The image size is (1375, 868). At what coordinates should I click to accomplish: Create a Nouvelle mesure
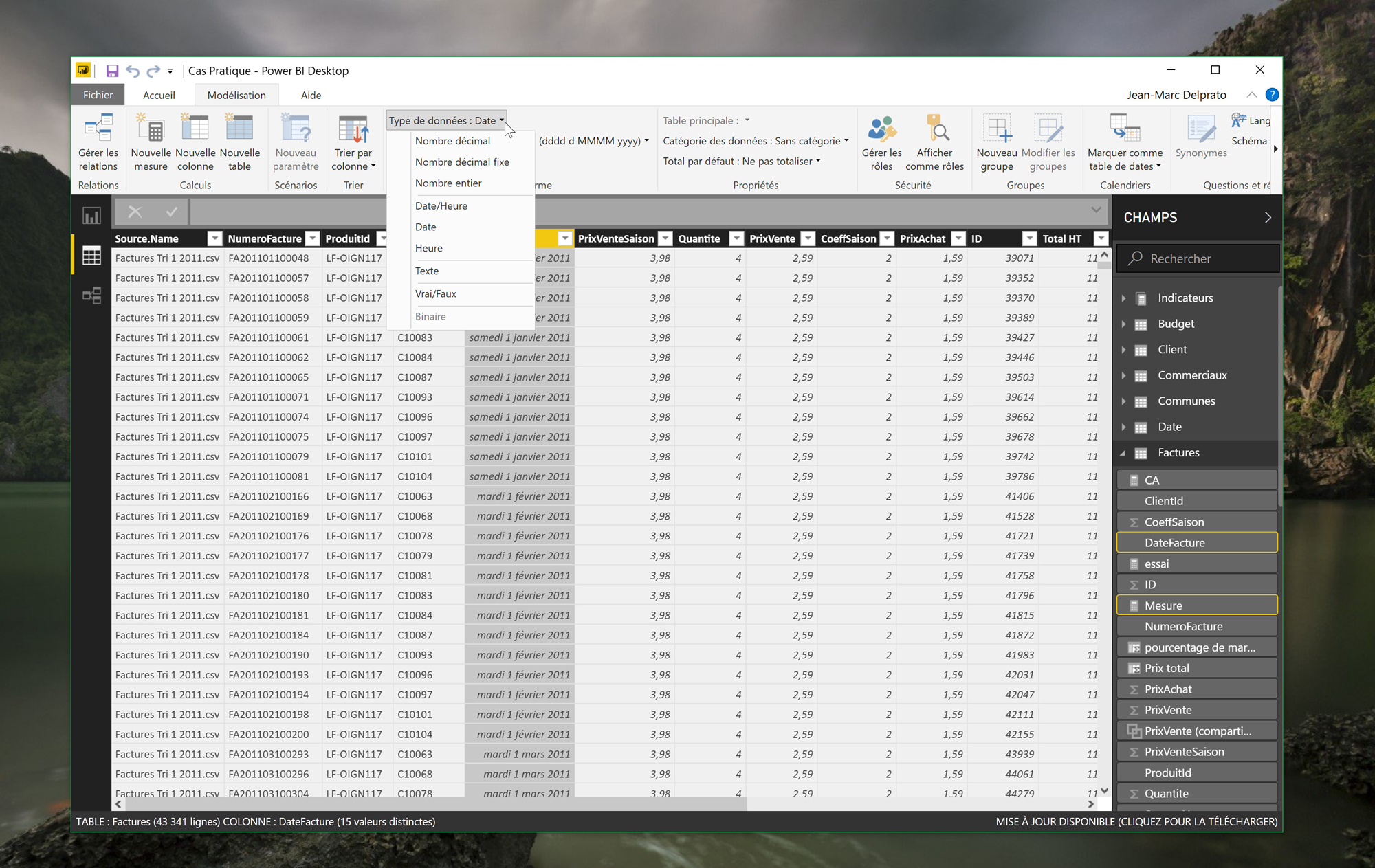(150, 142)
